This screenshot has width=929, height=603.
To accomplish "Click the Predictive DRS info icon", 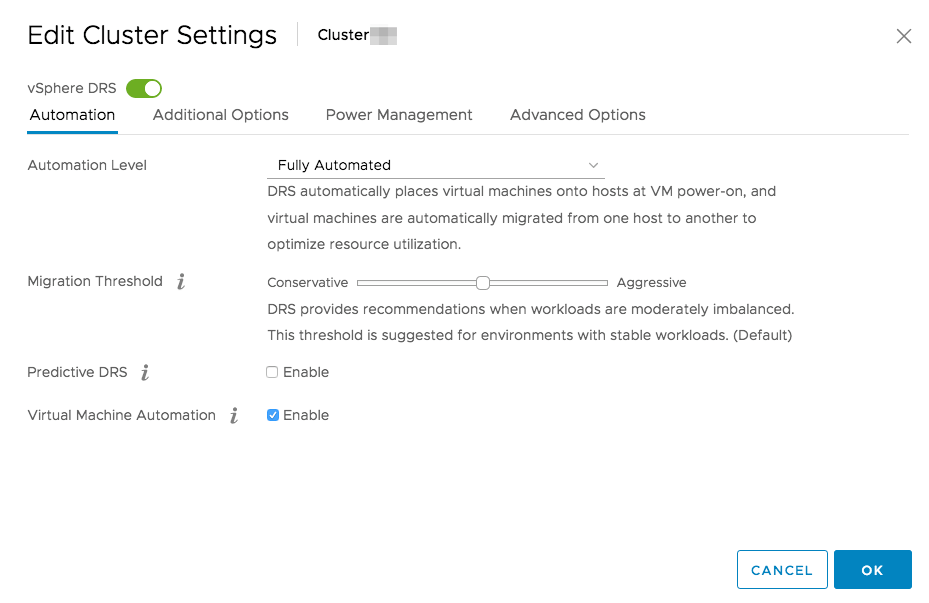I will 145,373.
